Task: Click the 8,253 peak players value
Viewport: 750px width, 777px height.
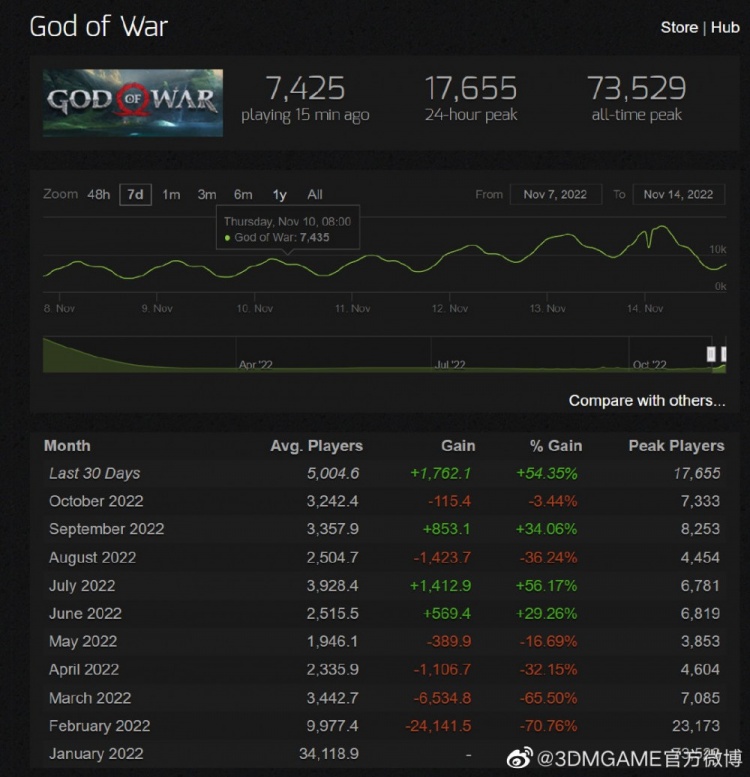Action: [700, 529]
